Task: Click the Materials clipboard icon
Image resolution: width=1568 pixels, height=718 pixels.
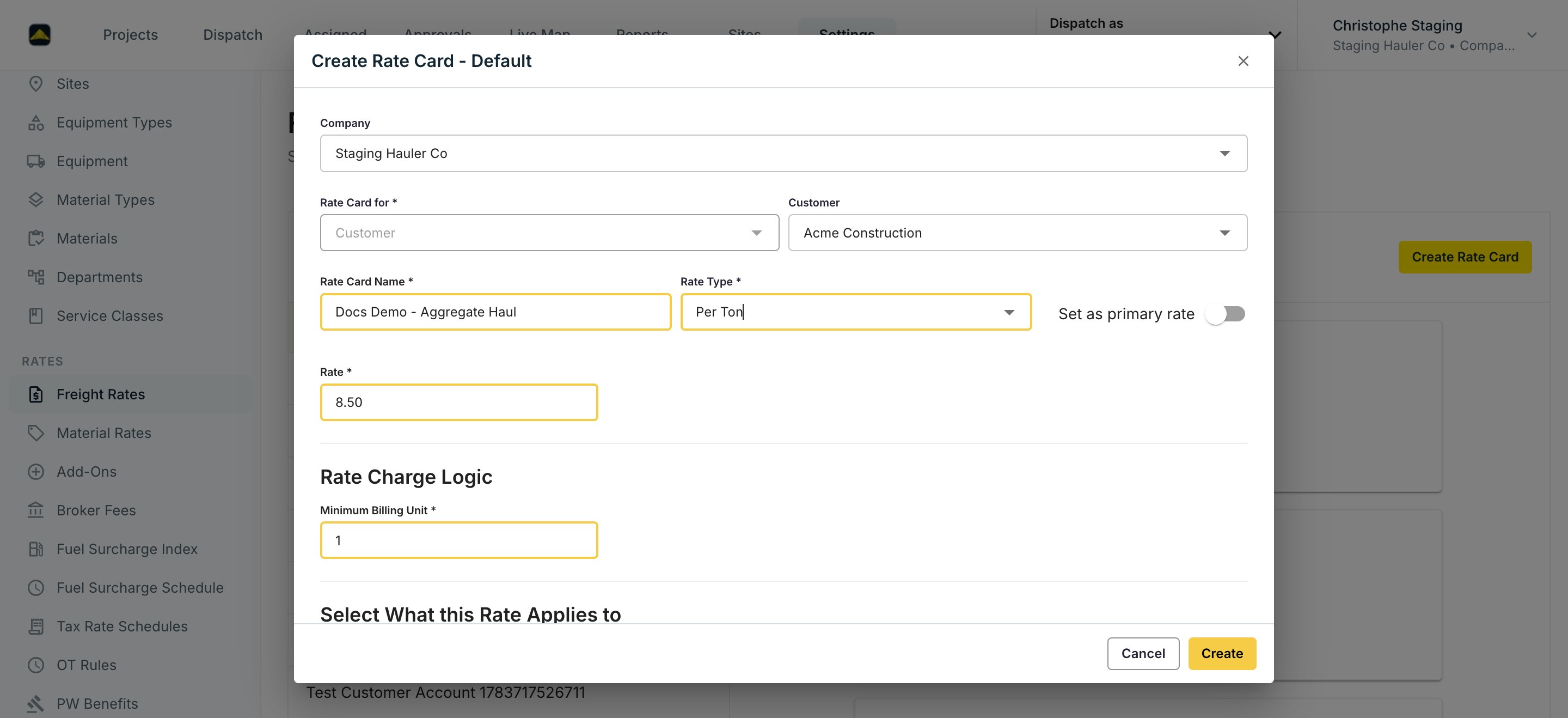Action: click(x=36, y=238)
